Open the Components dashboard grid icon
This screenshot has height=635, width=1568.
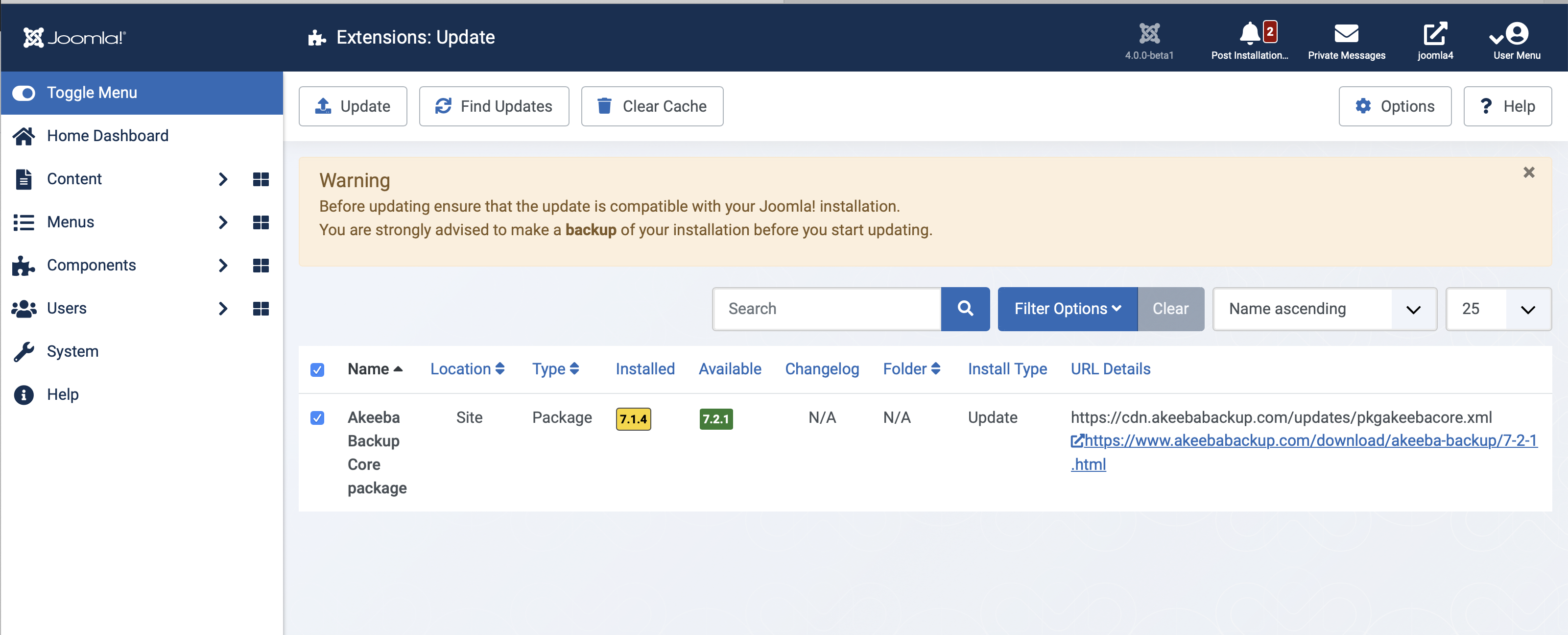[x=261, y=266]
